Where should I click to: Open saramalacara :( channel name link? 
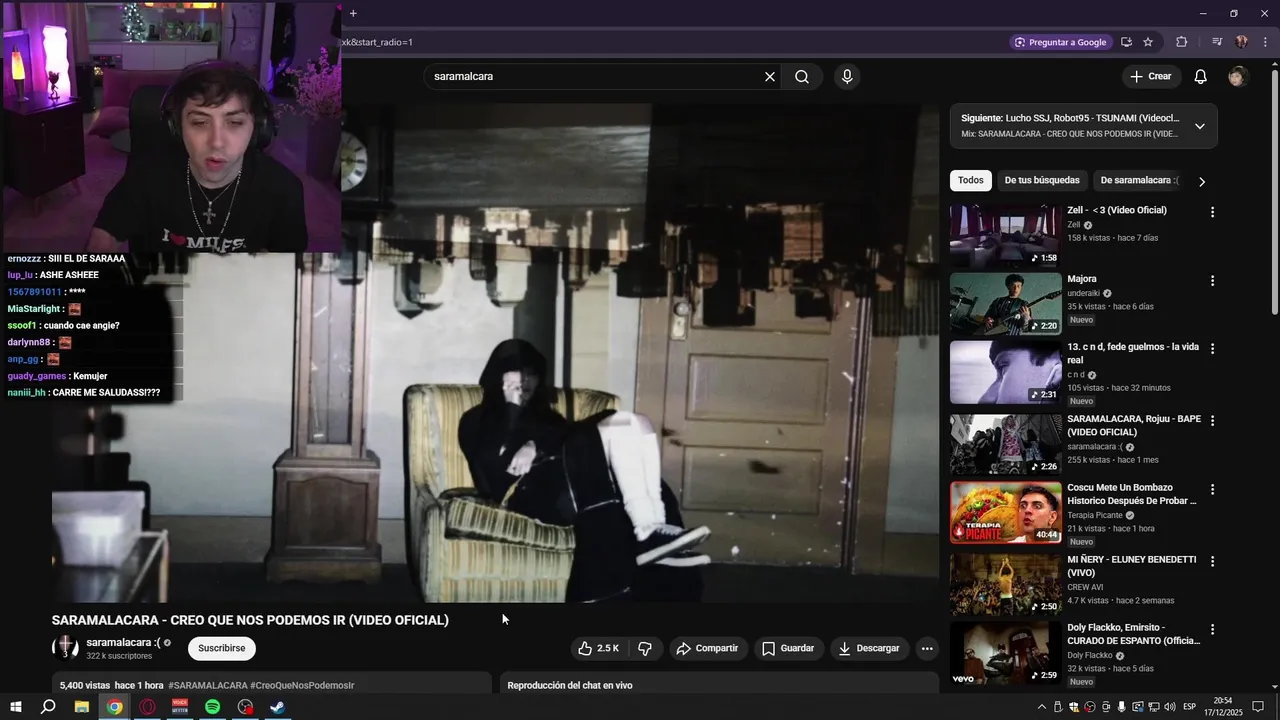(123, 642)
